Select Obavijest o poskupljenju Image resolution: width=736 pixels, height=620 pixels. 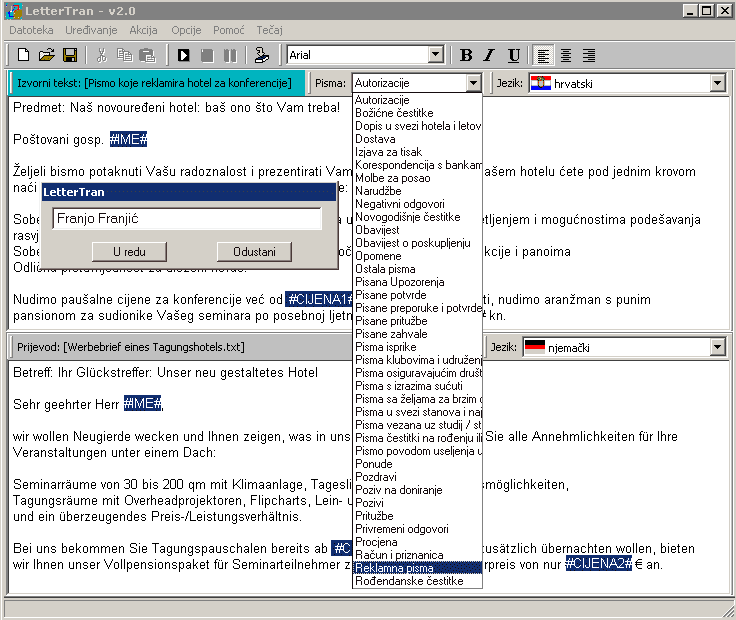tap(417, 243)
